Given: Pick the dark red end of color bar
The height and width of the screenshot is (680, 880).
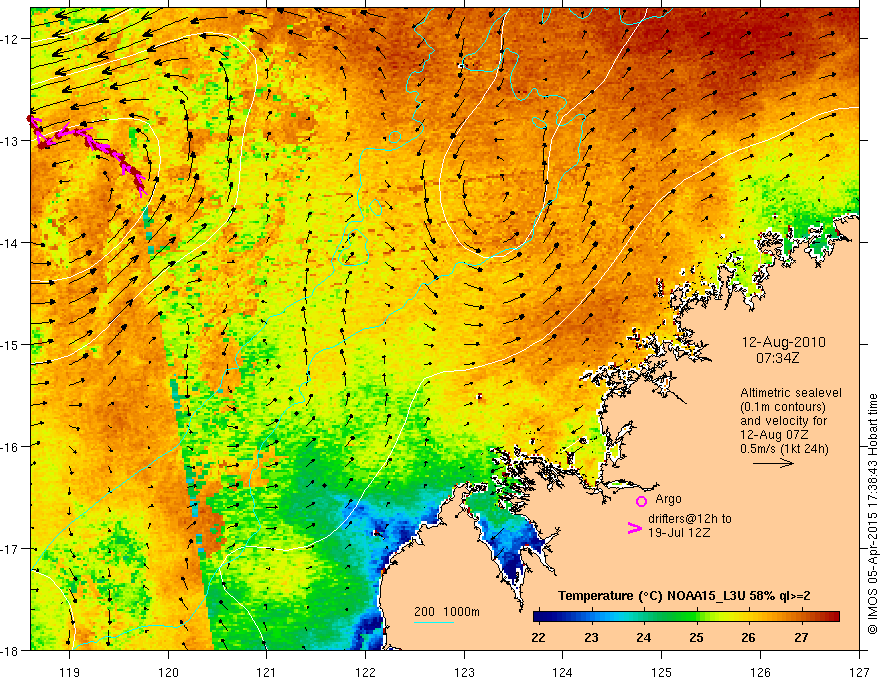Looking at the screenshot, I should [833, 617].
